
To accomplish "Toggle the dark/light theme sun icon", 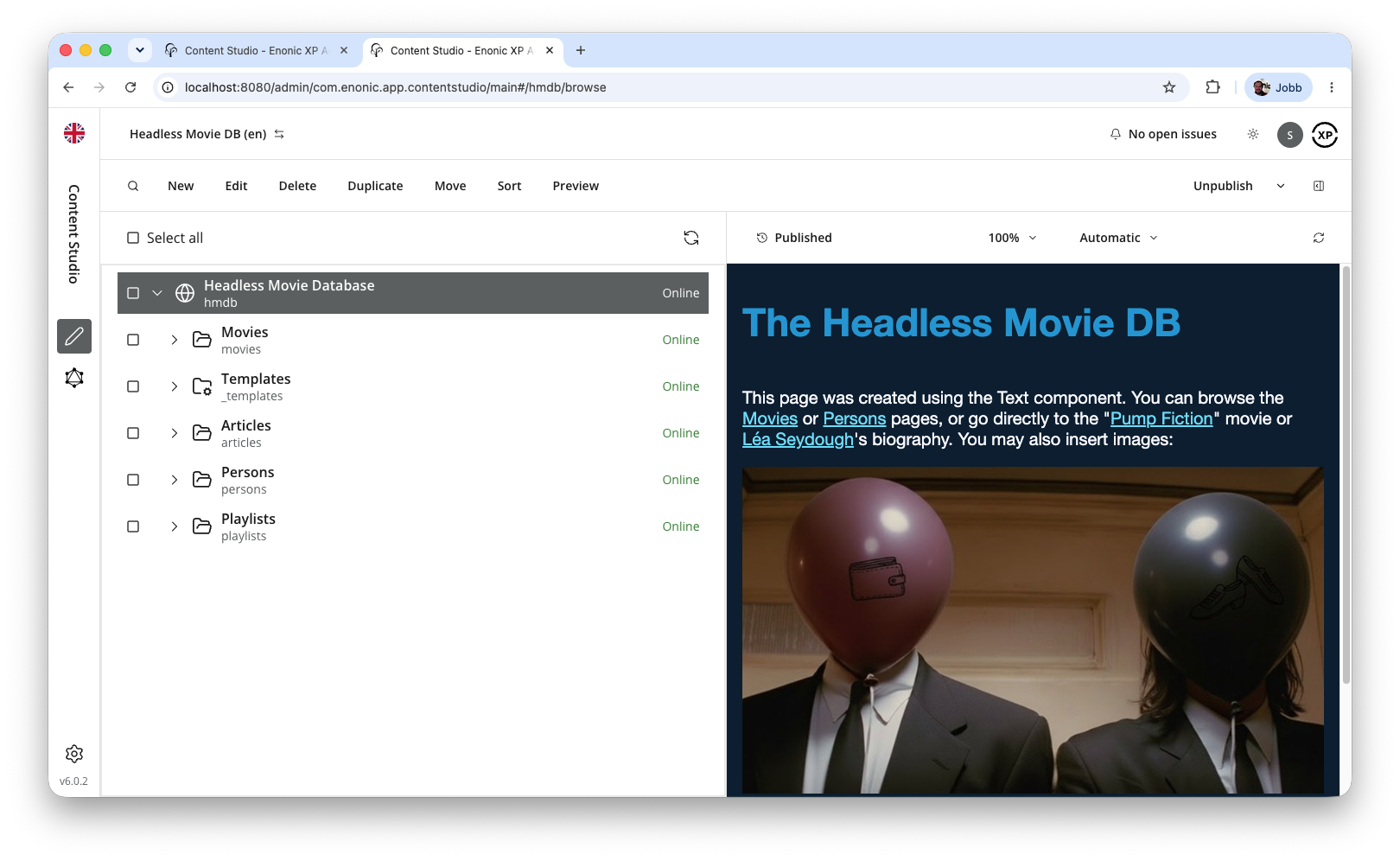I will (1253, 134).
